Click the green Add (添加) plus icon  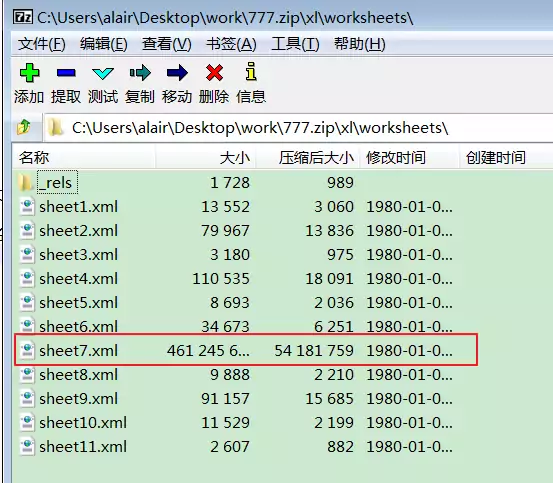(x=29, y=73)
